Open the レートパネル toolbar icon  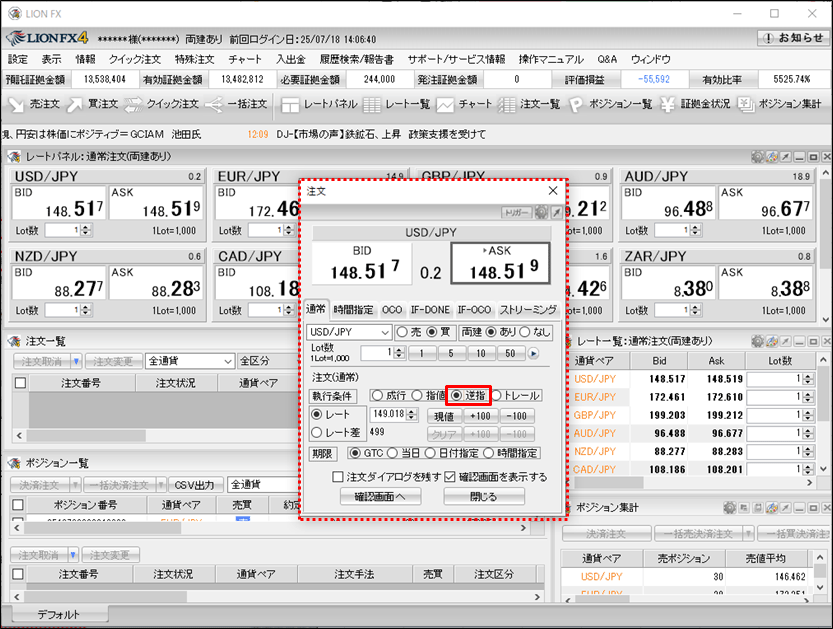point(319,104)
